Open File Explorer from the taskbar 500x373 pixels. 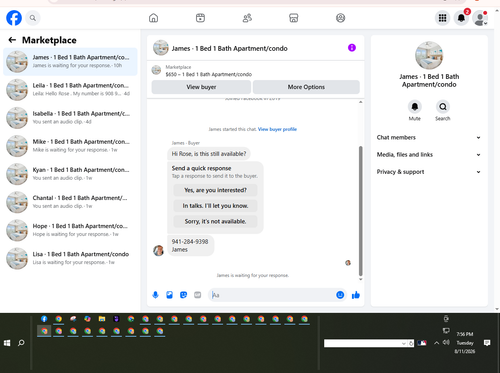coord(102,319)
